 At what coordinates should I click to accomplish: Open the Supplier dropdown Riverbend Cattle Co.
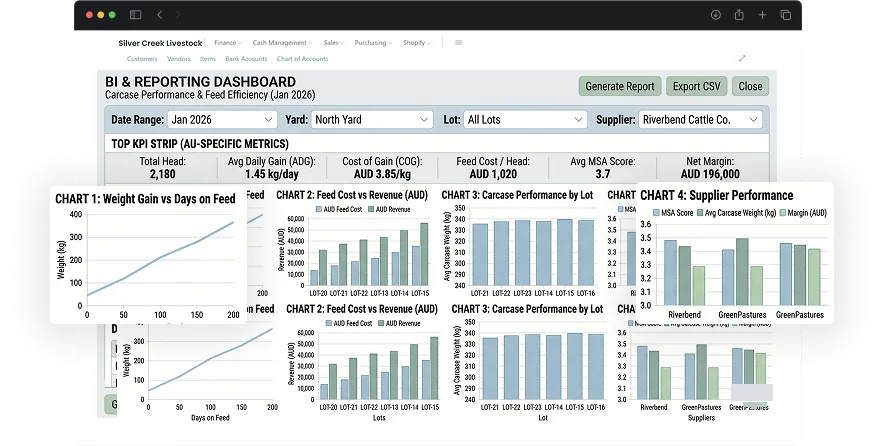(700, 120)
